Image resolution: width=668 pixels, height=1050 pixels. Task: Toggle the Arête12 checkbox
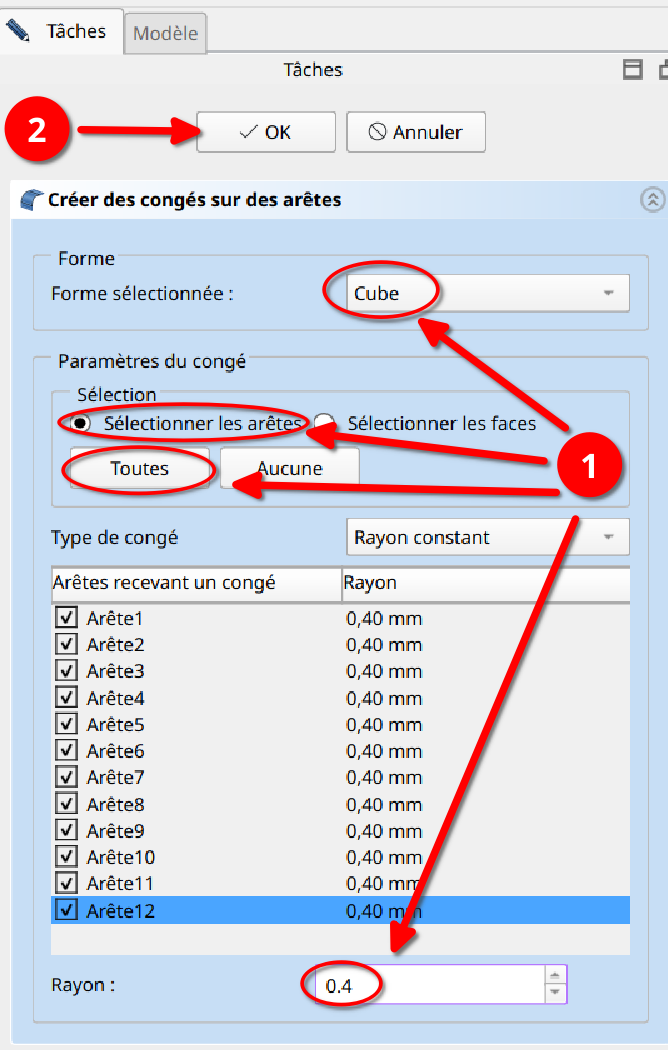[x=67, y=910]
